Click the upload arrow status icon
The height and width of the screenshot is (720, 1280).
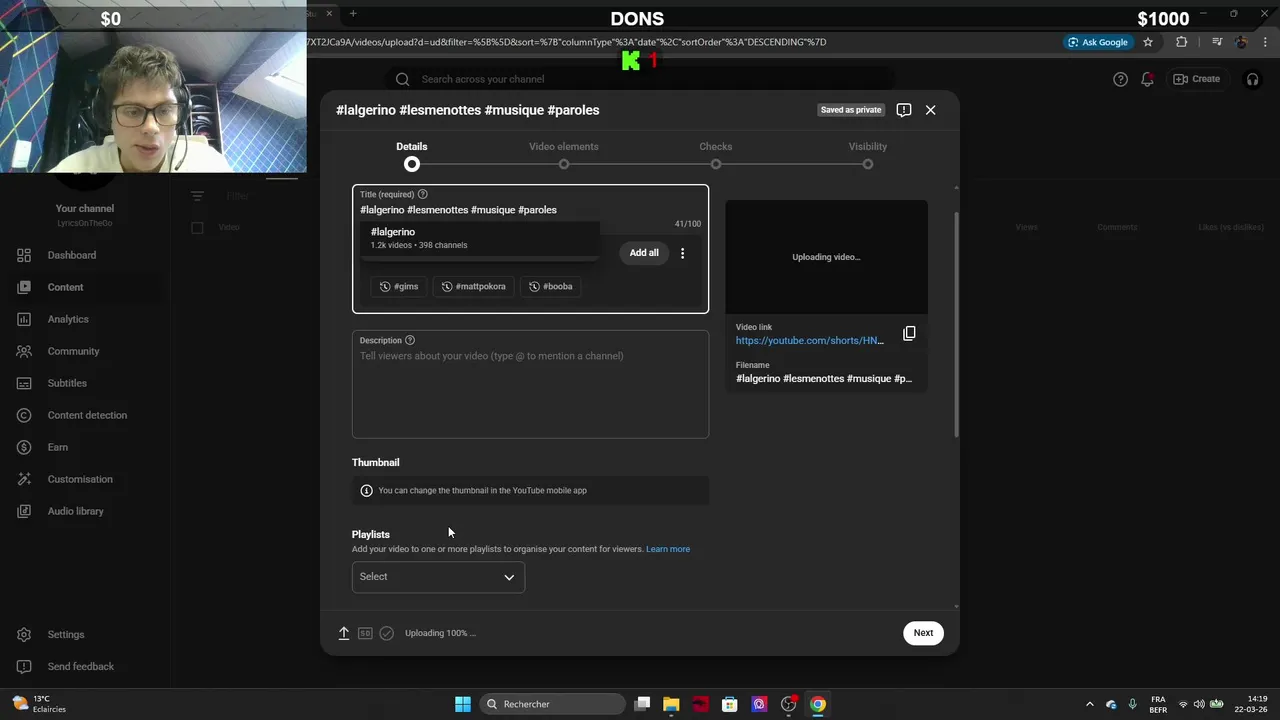(344, 633)
